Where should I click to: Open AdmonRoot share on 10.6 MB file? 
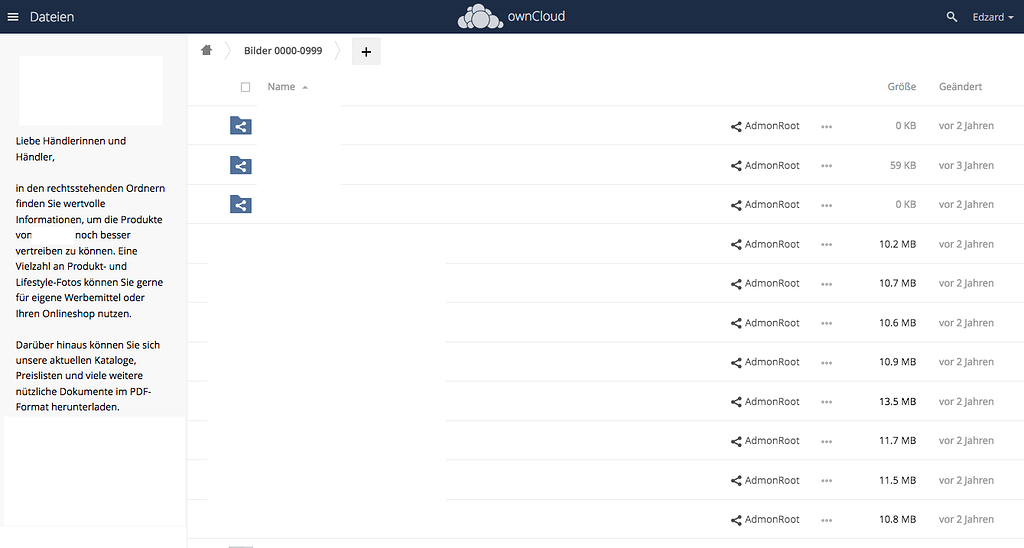tap(765, 323)
